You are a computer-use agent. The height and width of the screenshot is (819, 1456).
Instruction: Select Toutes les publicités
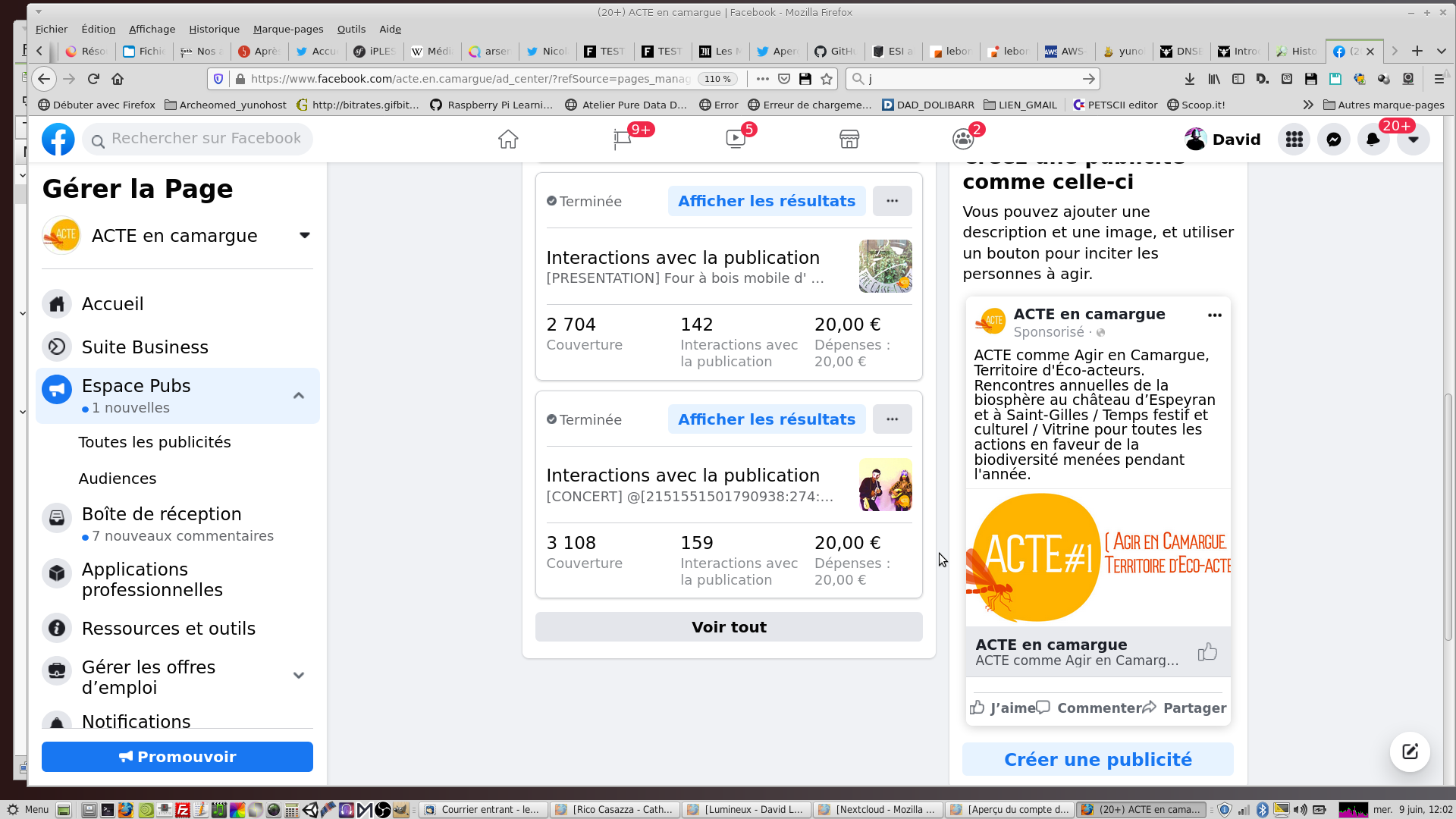click(x=155, y=442)
